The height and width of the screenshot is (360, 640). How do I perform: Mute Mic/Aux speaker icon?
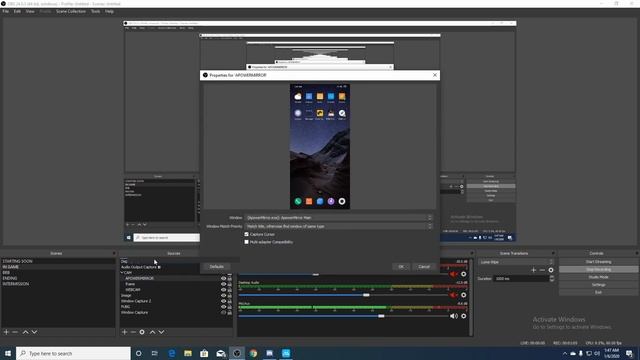coord(453,316)
